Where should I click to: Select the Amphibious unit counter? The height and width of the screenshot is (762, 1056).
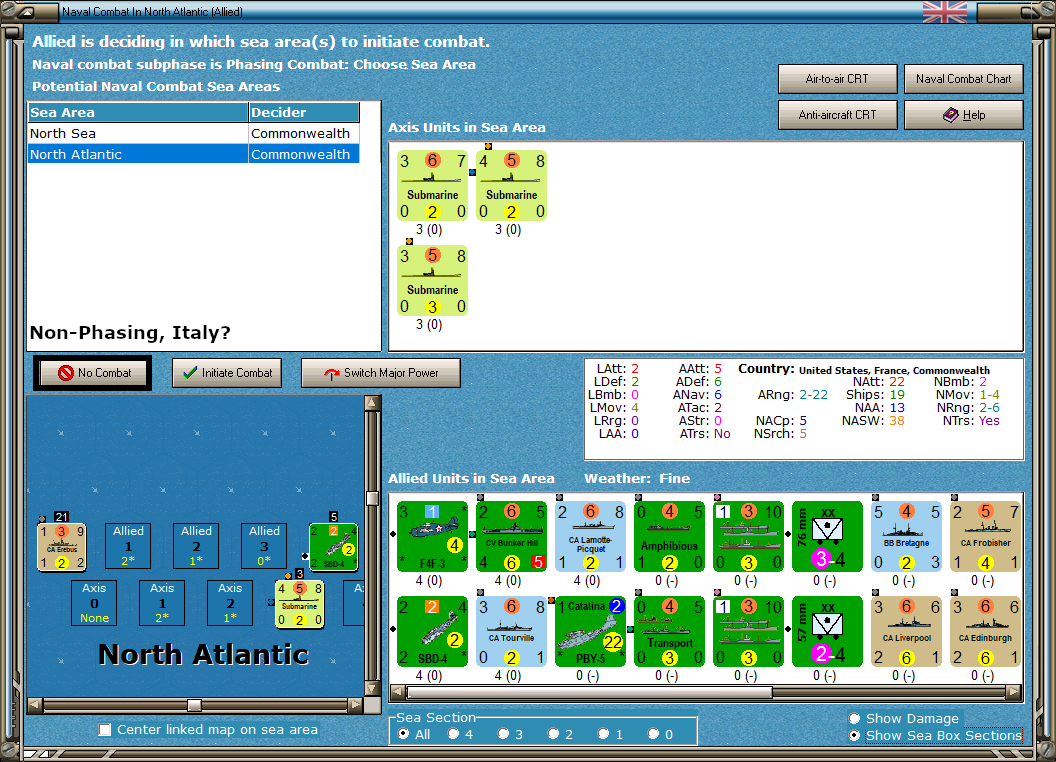669,536
